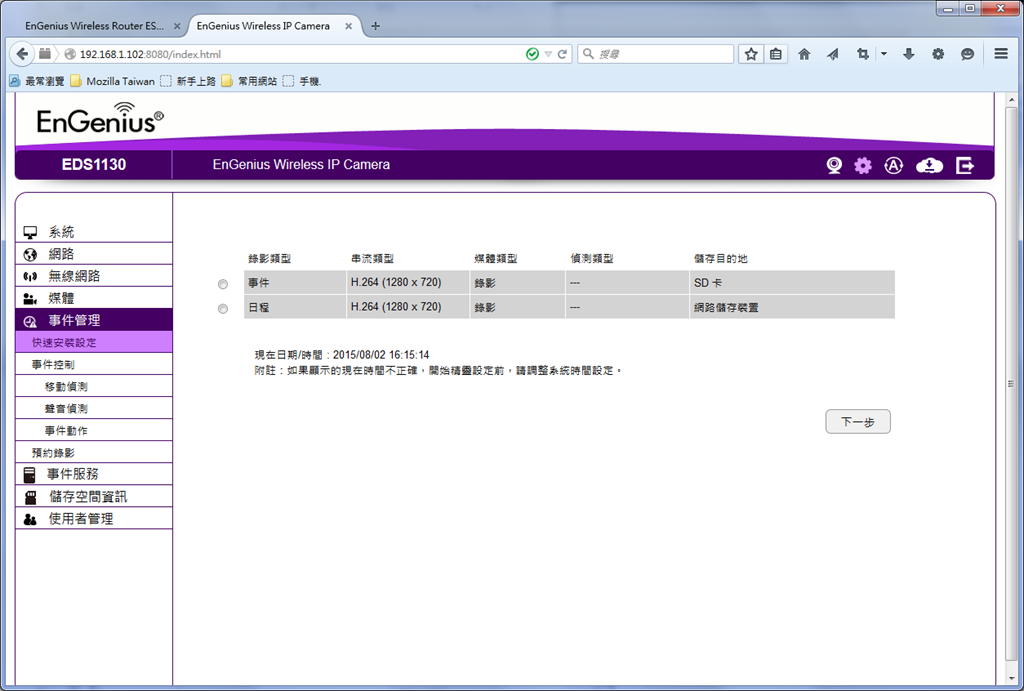Open 預約錄影 in the sidebar
The image size is (1024, 691).
tap(94, 453)
